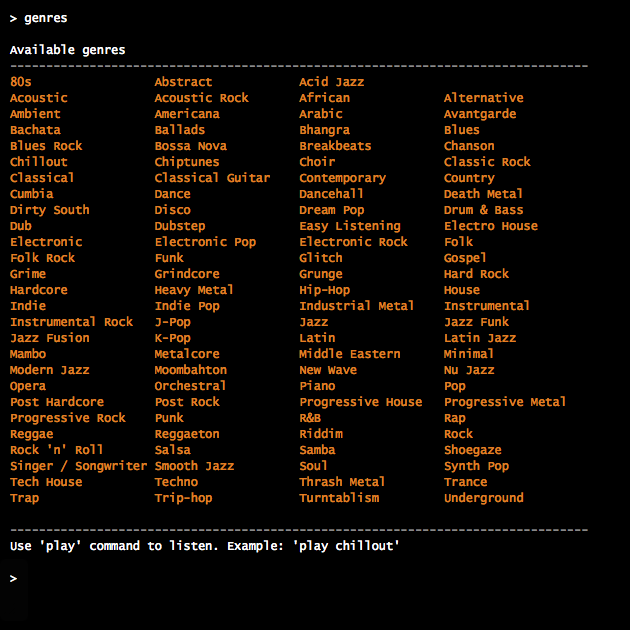The image size is (630, 630).
Task: Click 'Cumbia' in the genre list
Action: tap(31, 194)
